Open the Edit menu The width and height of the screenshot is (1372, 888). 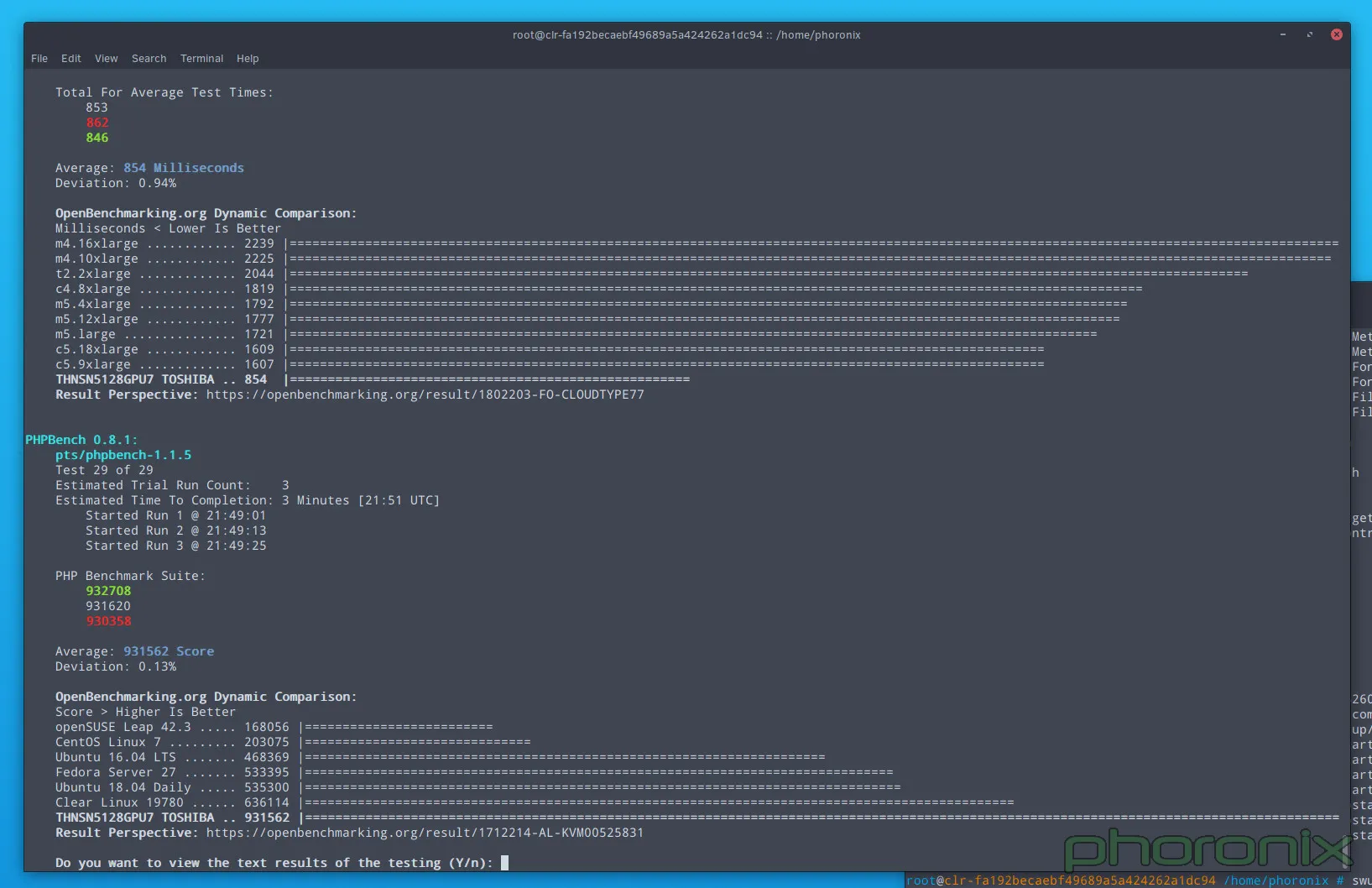pos(71,59)
